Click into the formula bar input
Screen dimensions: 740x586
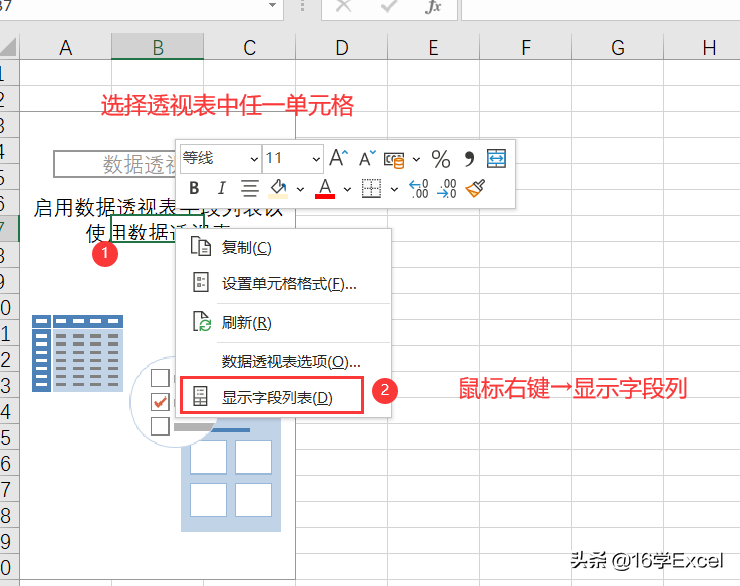click(x=600, y=9)
